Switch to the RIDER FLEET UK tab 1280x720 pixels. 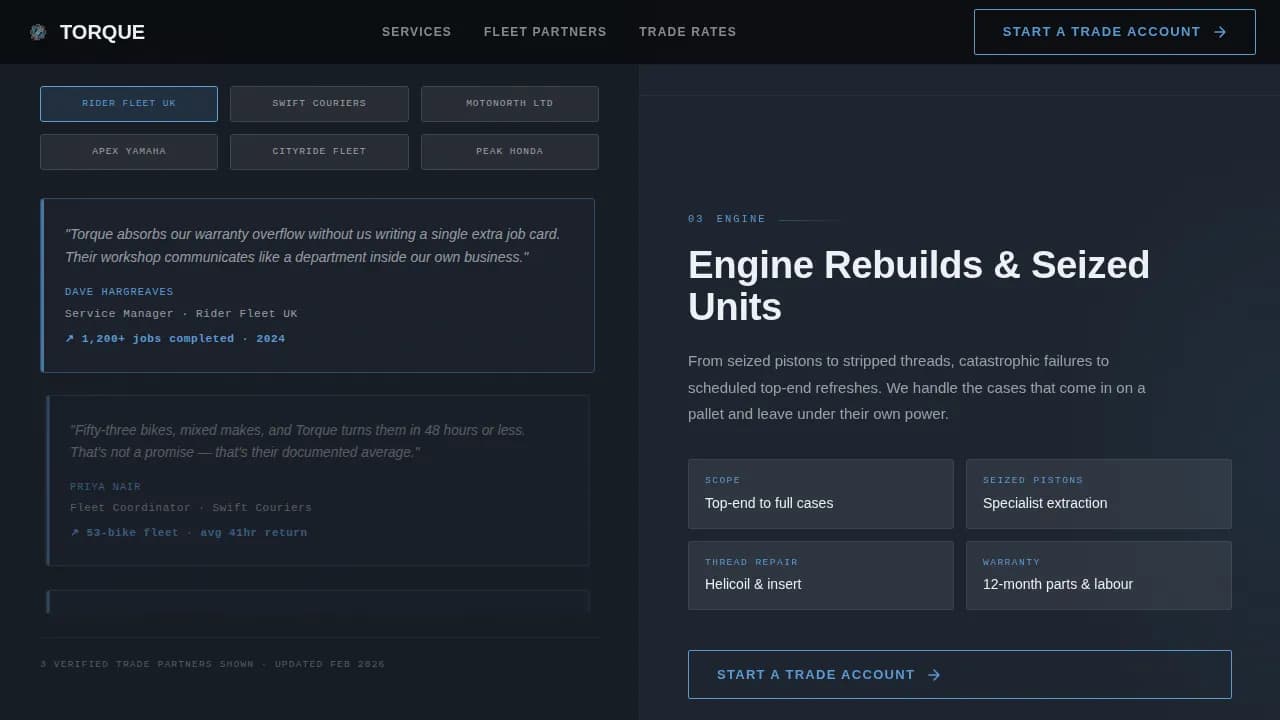point(128,103)
